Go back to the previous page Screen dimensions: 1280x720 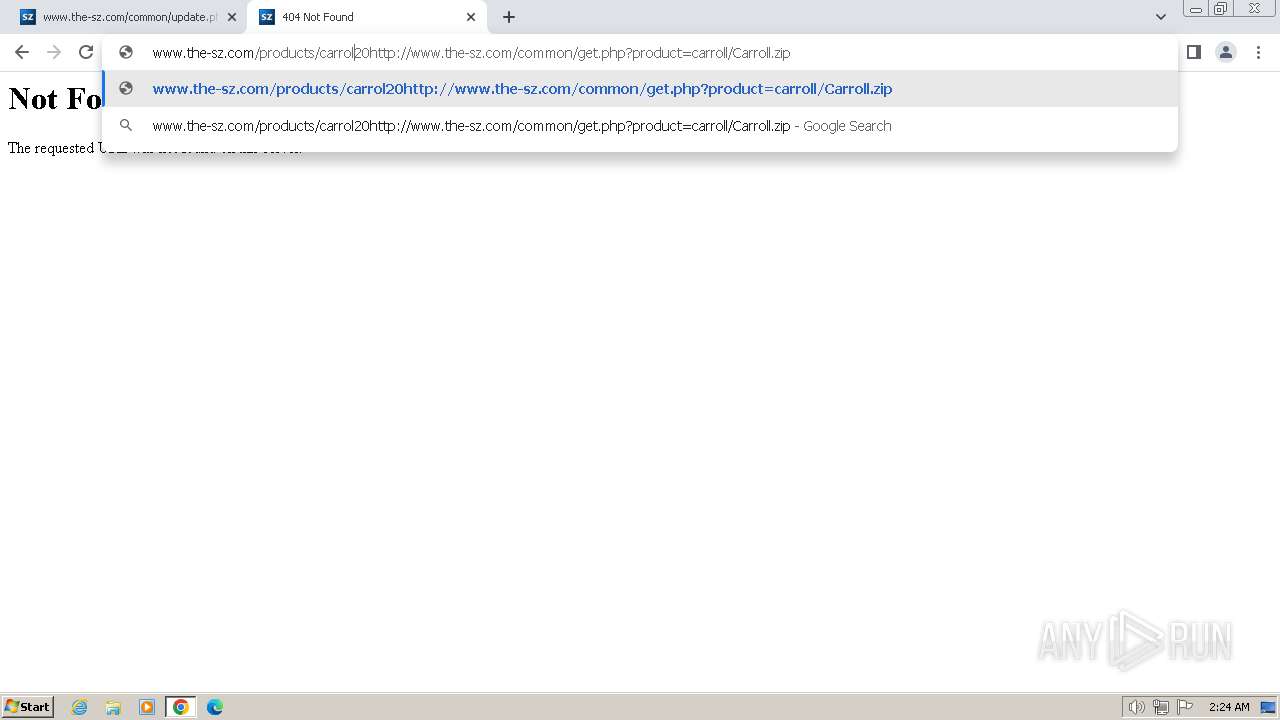[22, 52]
